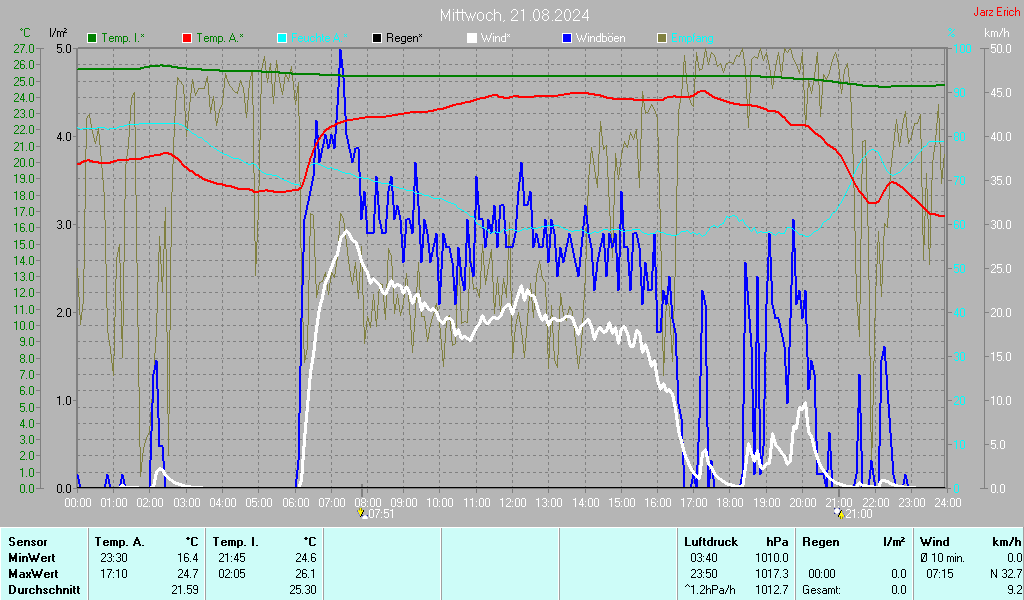Click the Luftdruck minimum value 1010.0
The width and height of the screenshot is (1024, 600).
coord(772,558)
